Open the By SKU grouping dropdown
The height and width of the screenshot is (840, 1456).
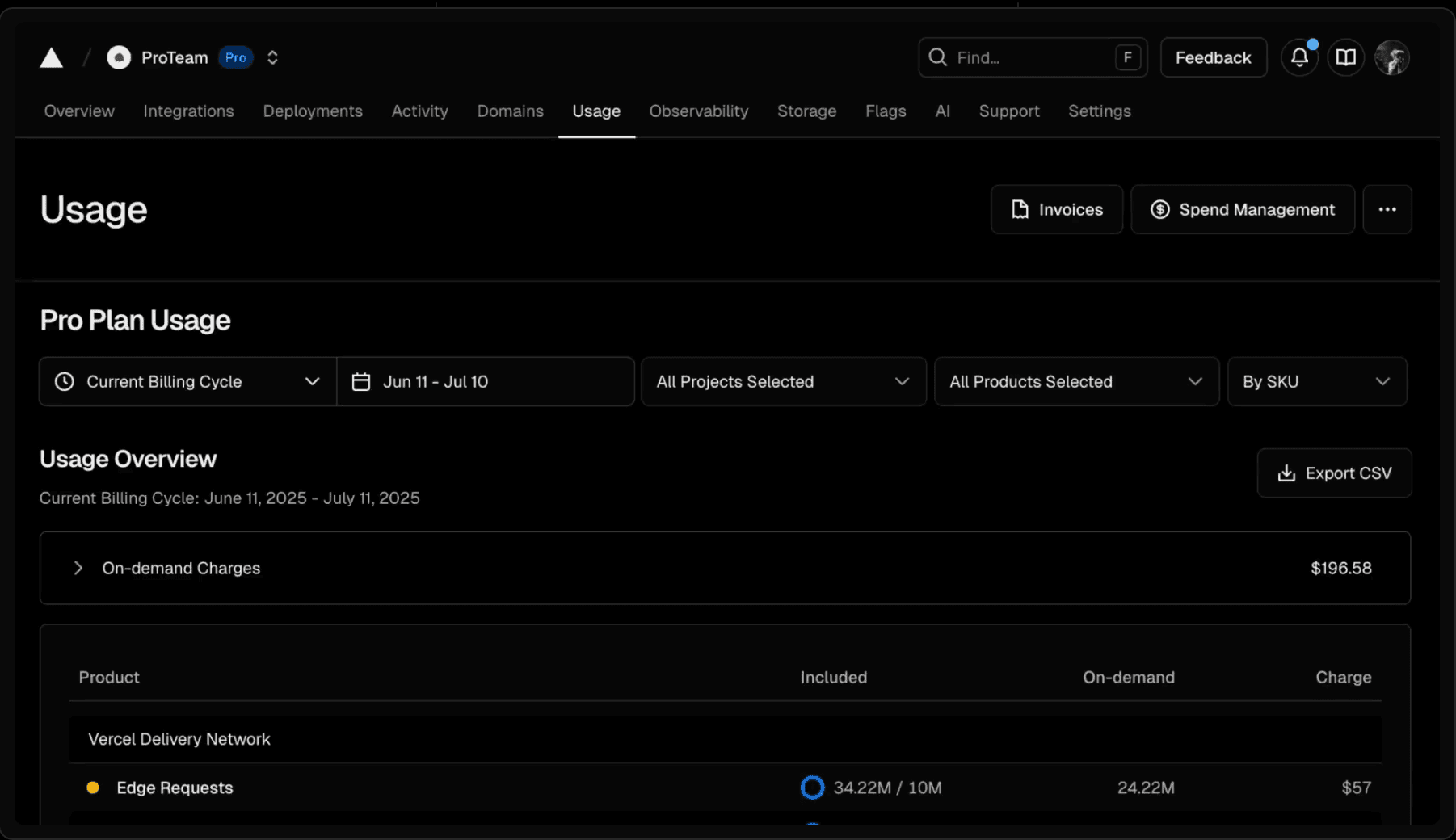(x=1317, y=382)
